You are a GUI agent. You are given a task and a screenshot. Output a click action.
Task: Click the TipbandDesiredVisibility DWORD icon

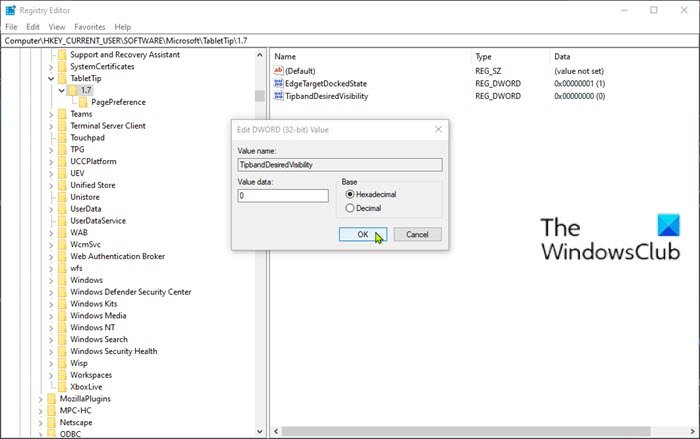(x=278, y=96)
